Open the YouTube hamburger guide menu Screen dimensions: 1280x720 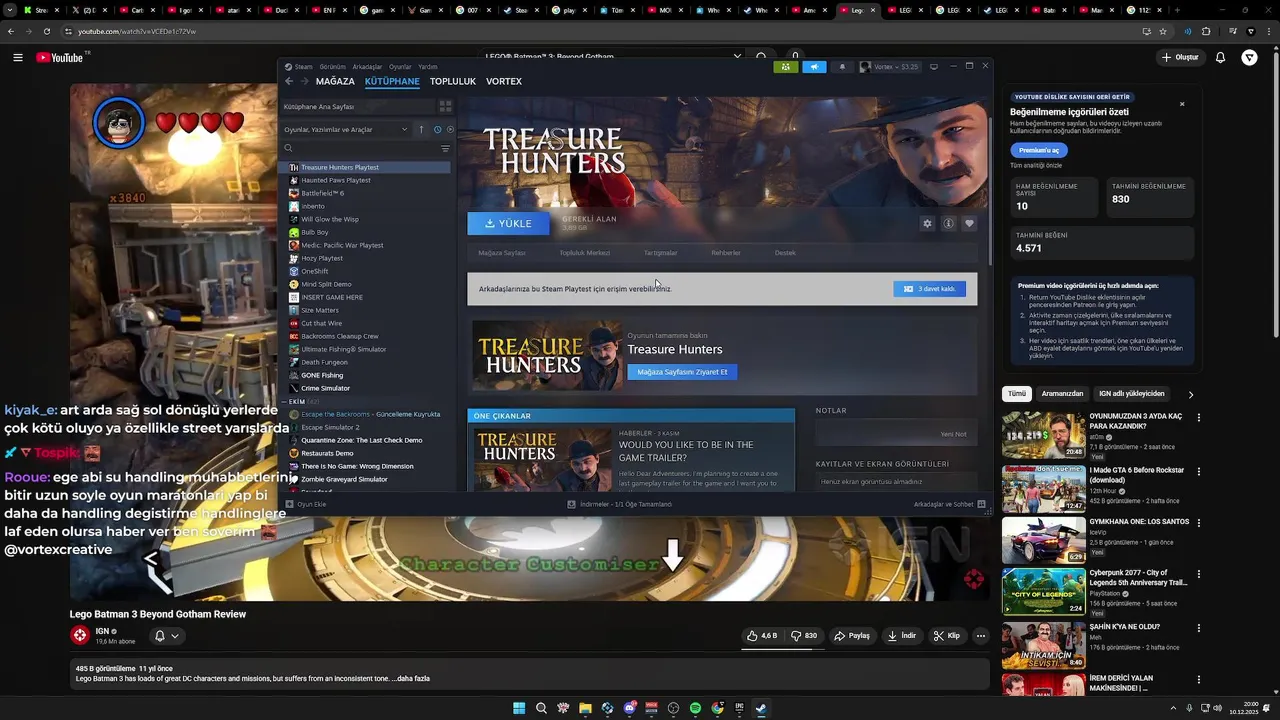[x=18, y=57]
